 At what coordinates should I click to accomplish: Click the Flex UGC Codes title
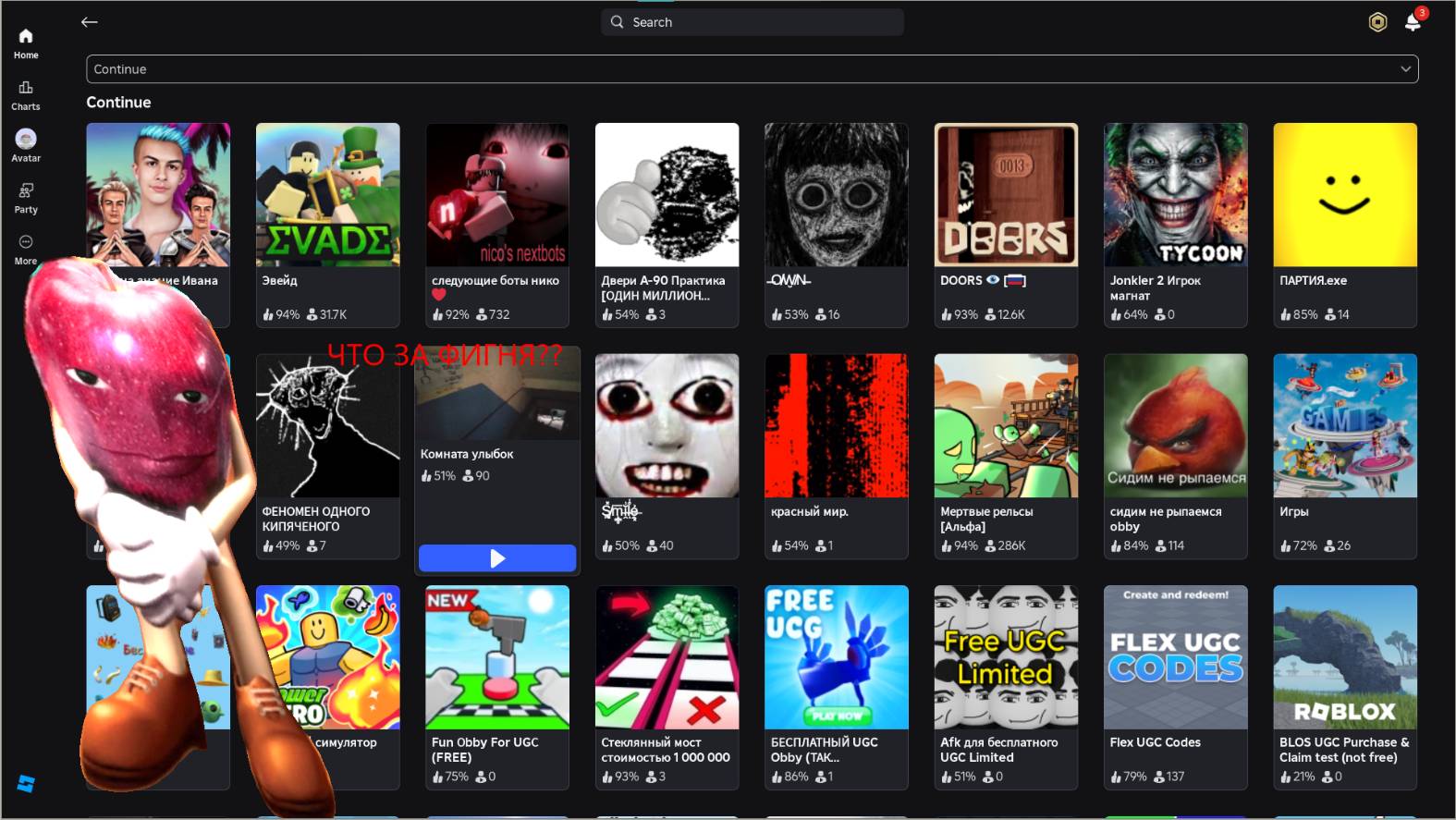tap(1156, 742)
